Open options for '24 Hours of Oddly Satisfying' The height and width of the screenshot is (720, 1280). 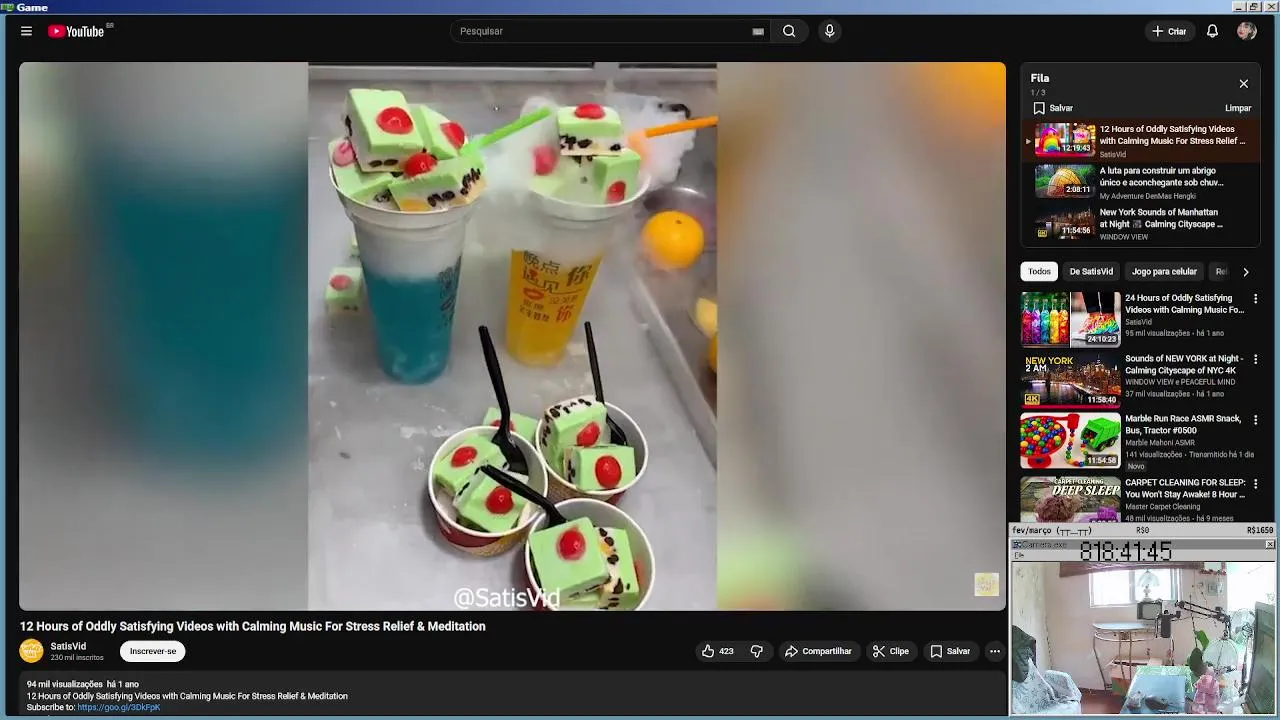coord(1256,299)
